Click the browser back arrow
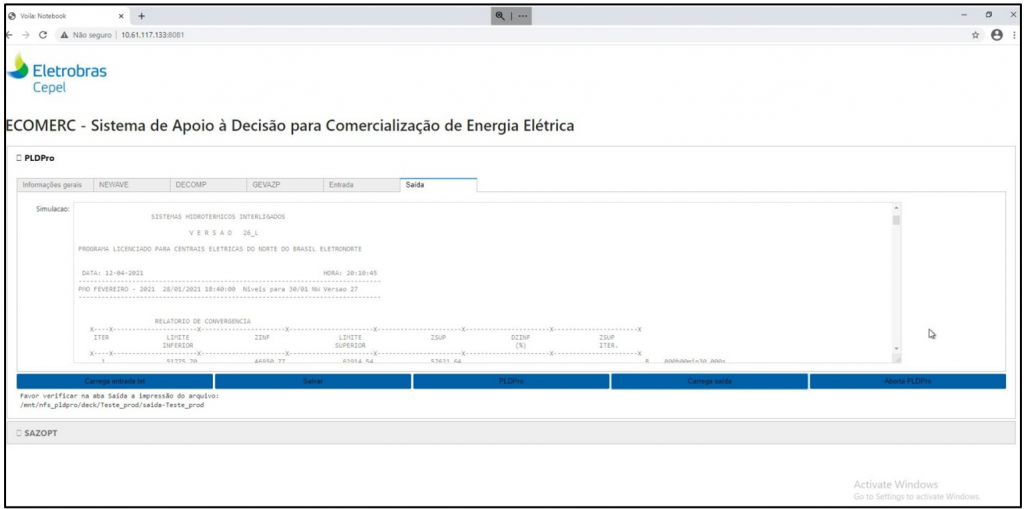Image resolution: width=1024 pixels, height=509 pixels. [x=10, y=35]
